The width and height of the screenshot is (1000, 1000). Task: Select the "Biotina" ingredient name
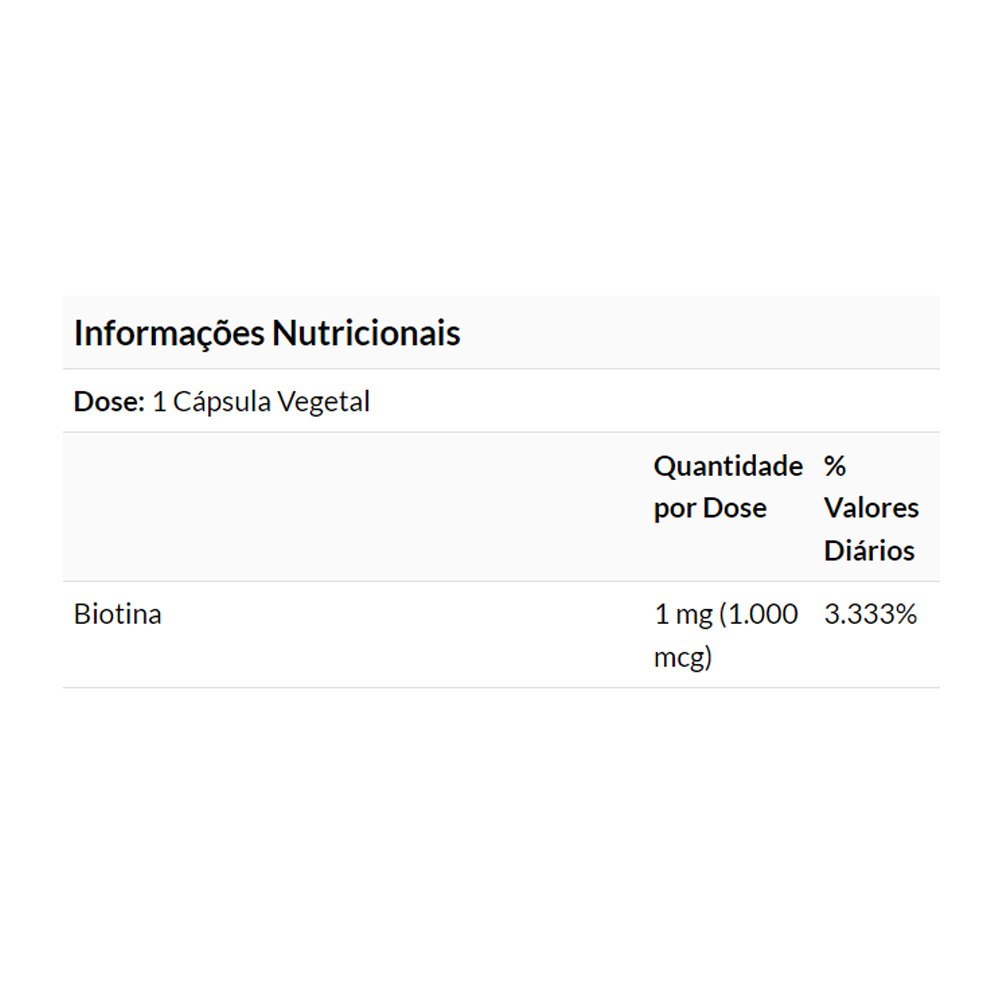117,614
